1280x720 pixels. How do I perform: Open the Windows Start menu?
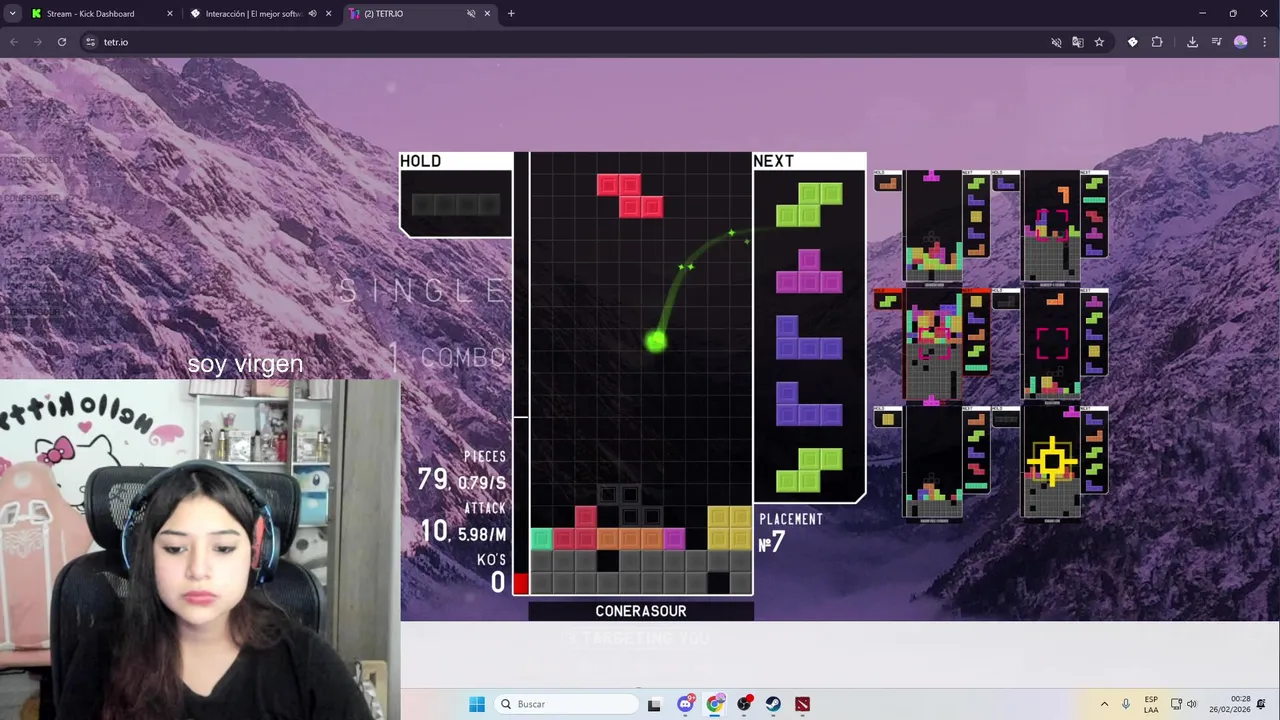tap(477, 704)
